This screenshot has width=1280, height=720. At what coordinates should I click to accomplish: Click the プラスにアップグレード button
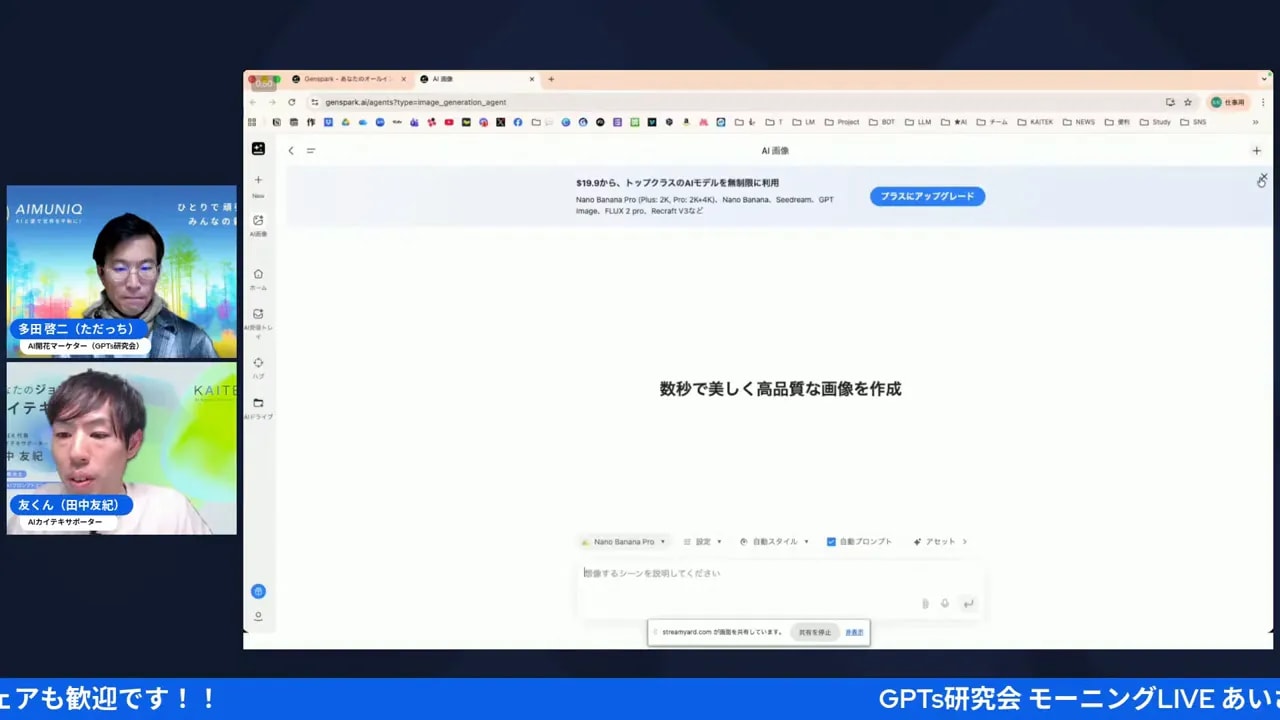click(927, 196)
